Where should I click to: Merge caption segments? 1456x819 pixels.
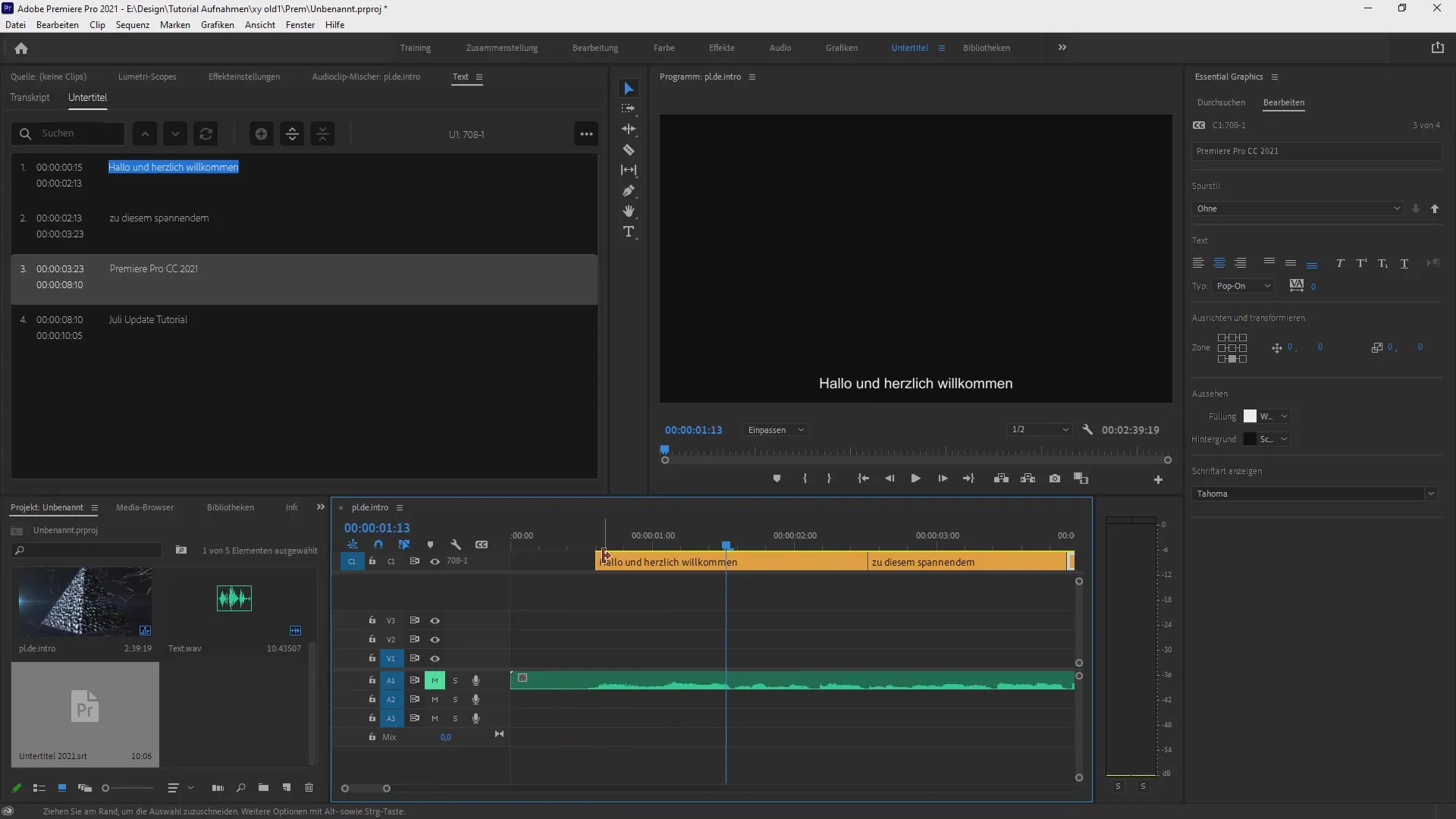323,133
